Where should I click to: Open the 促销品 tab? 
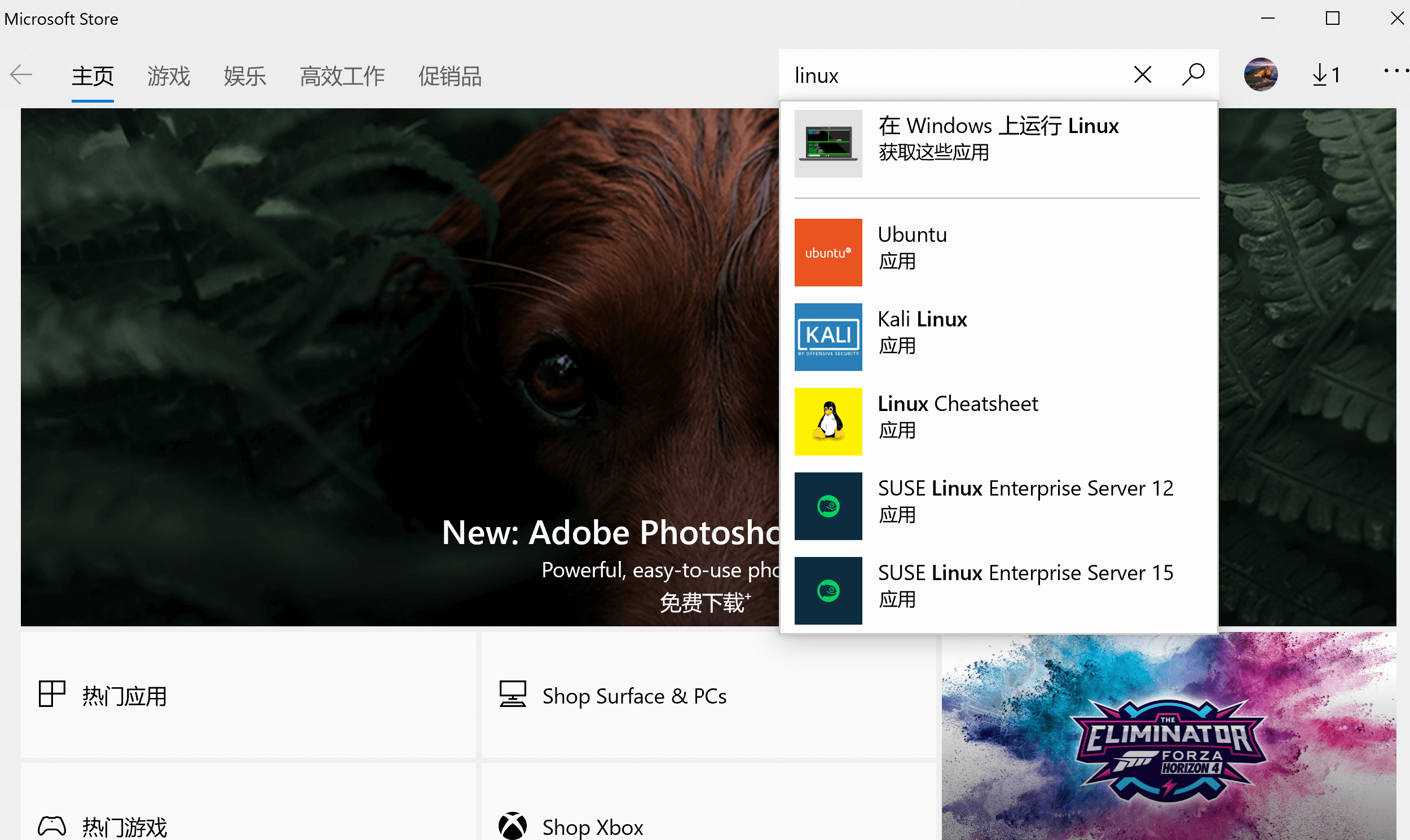tap(450, 76)
